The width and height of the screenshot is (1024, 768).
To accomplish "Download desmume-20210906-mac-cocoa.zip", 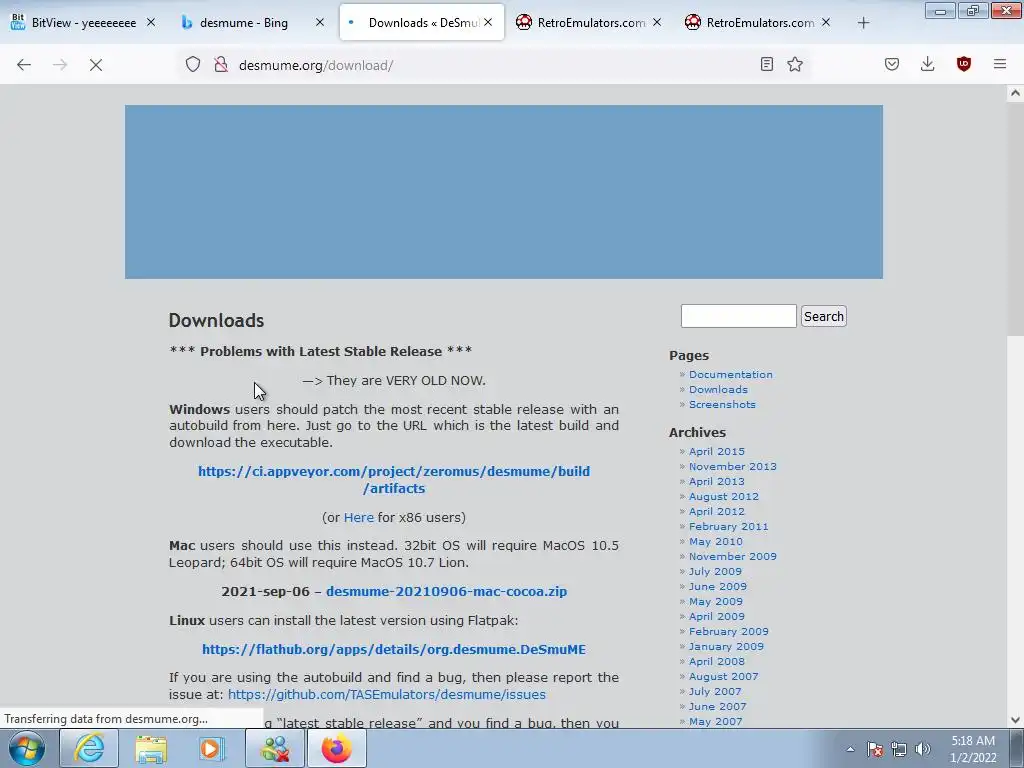I will click(x=446, y=592).
